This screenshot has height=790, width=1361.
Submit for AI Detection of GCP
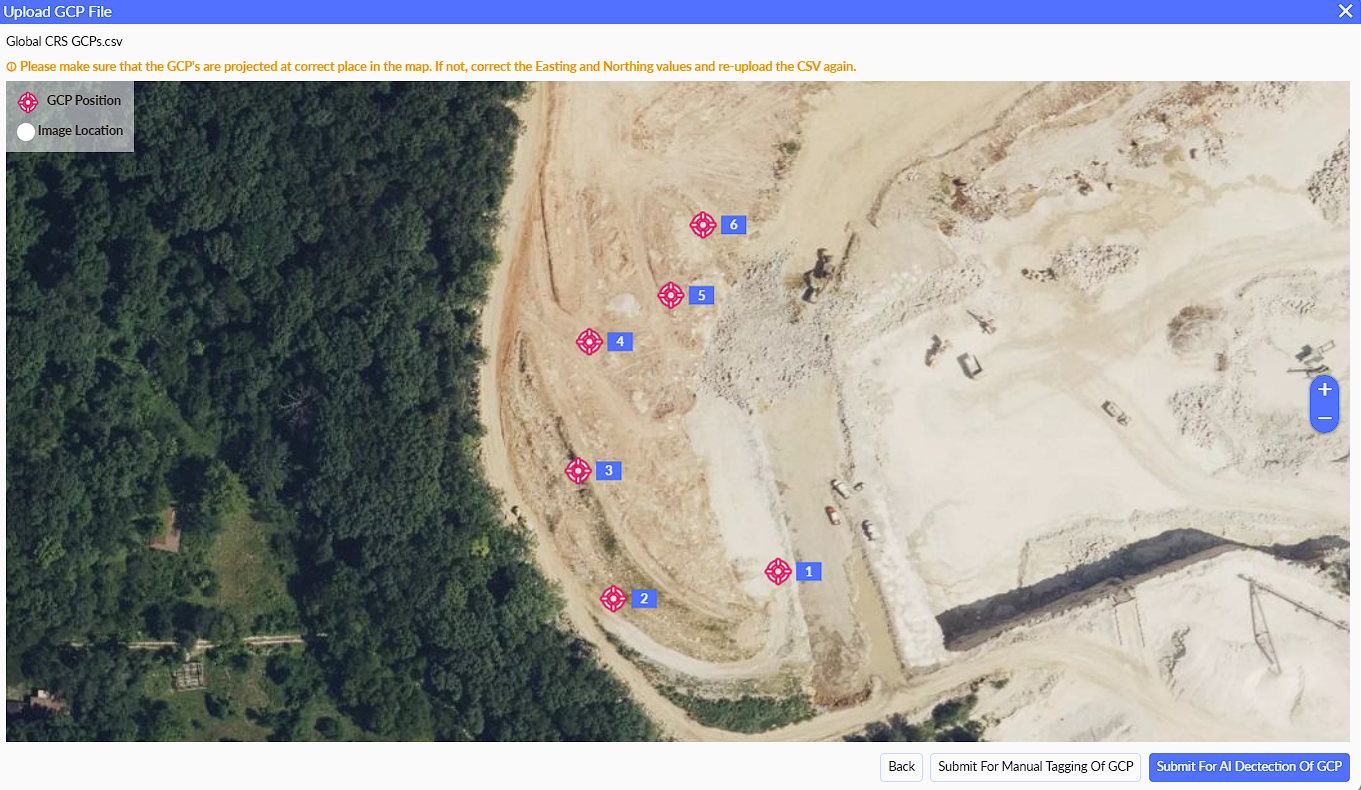coord(1249,767)
